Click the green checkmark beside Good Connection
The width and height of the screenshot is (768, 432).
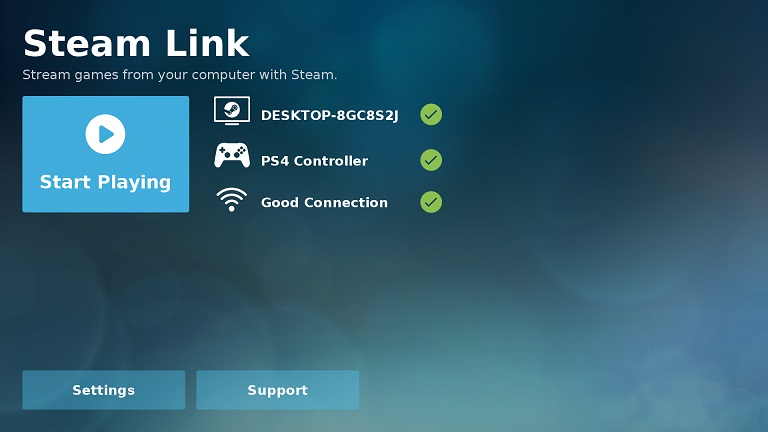point(431,202)
